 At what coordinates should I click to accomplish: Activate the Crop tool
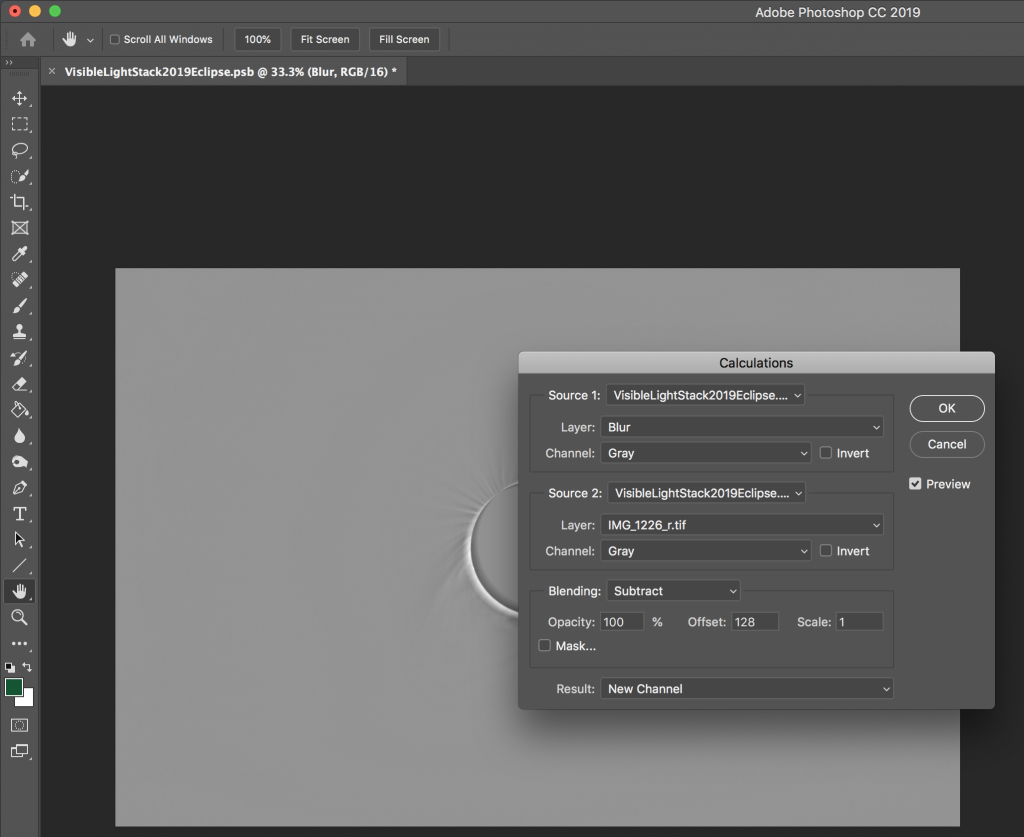[19, 202]
